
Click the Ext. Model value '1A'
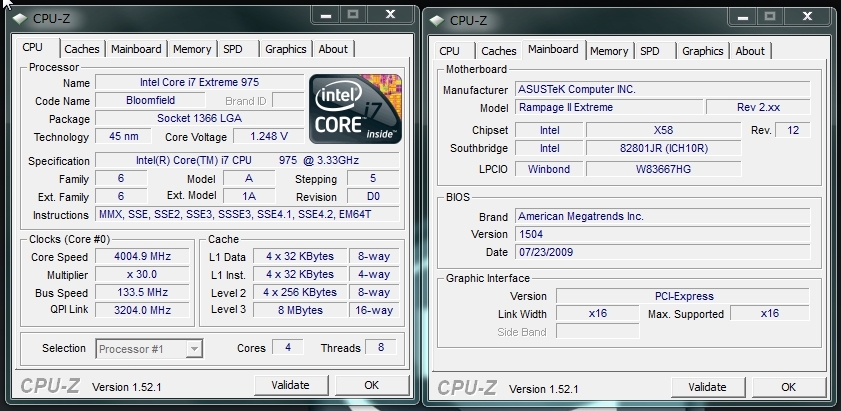click(249, 196)
